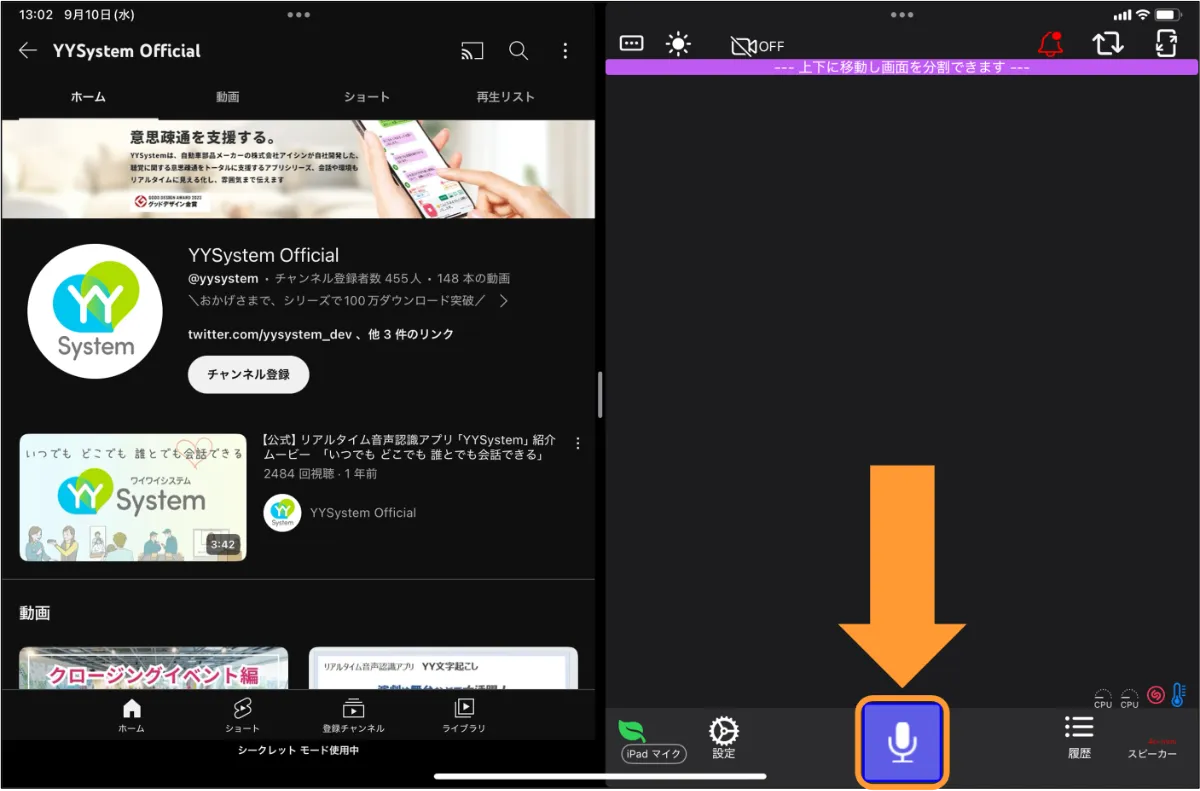Play the 3:42 YYSystem intro video thumbnail

coord(133,497)
